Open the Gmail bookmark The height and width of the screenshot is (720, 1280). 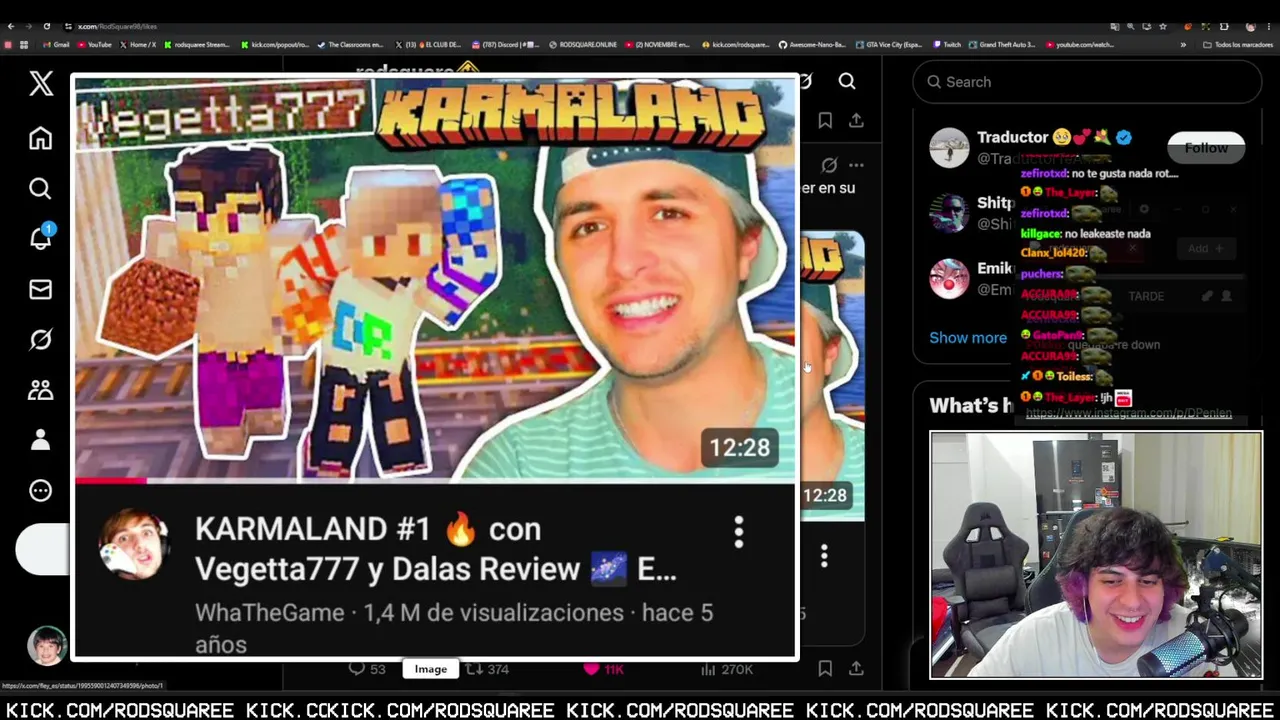pos(56,45)
